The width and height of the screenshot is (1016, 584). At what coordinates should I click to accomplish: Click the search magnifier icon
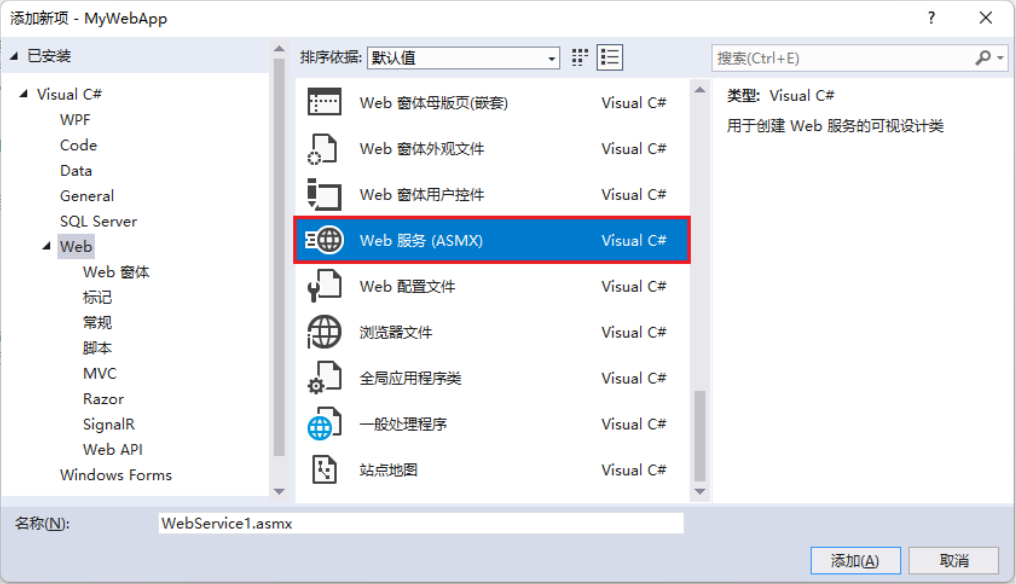(983, 58)
